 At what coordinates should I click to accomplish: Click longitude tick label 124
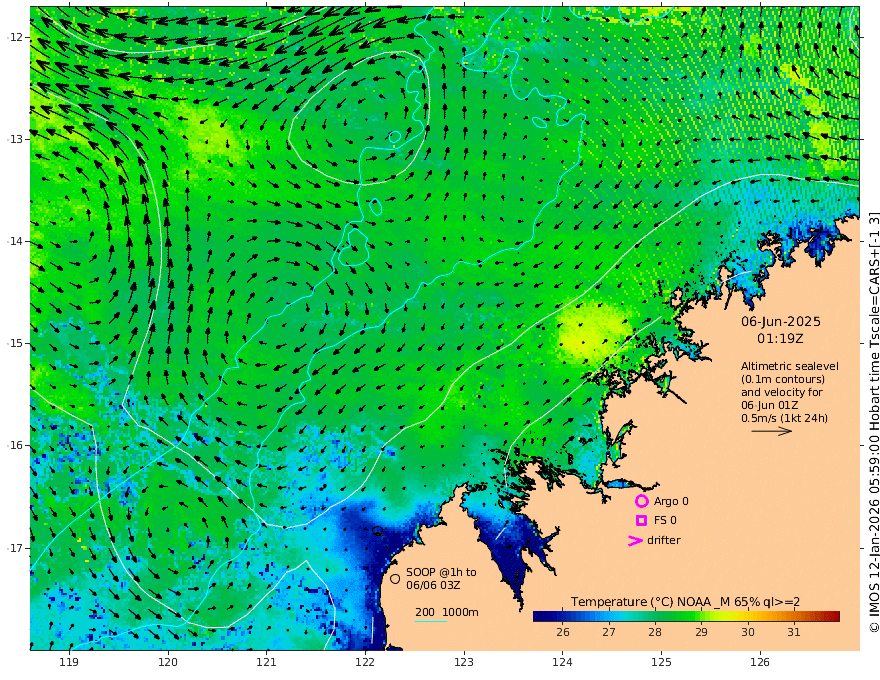point(562,662)
